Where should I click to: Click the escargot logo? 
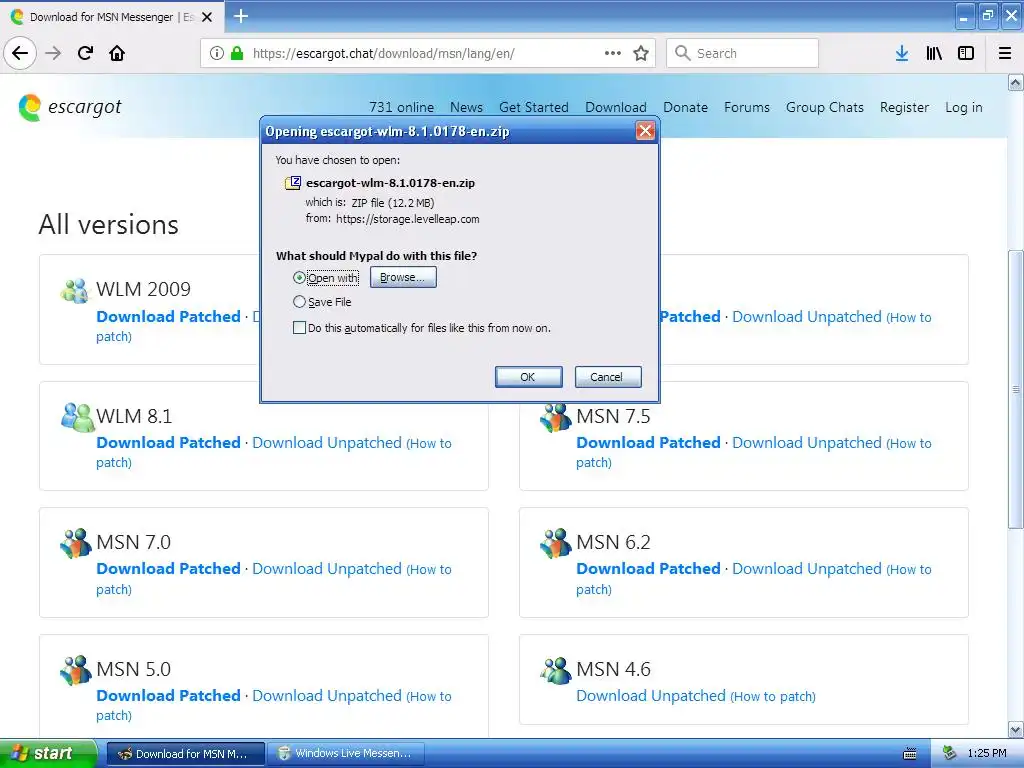click(71, 106)
